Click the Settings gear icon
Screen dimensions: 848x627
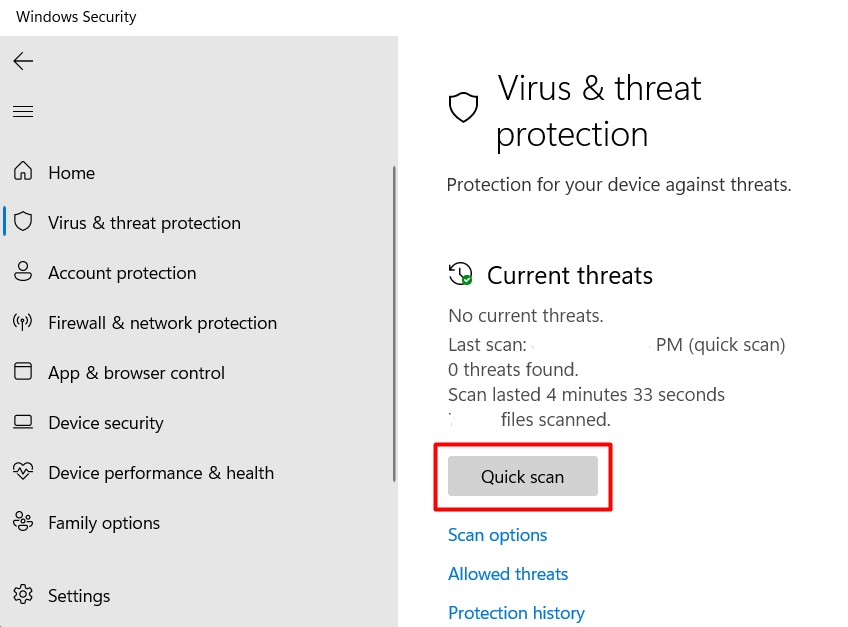point(23,595)
